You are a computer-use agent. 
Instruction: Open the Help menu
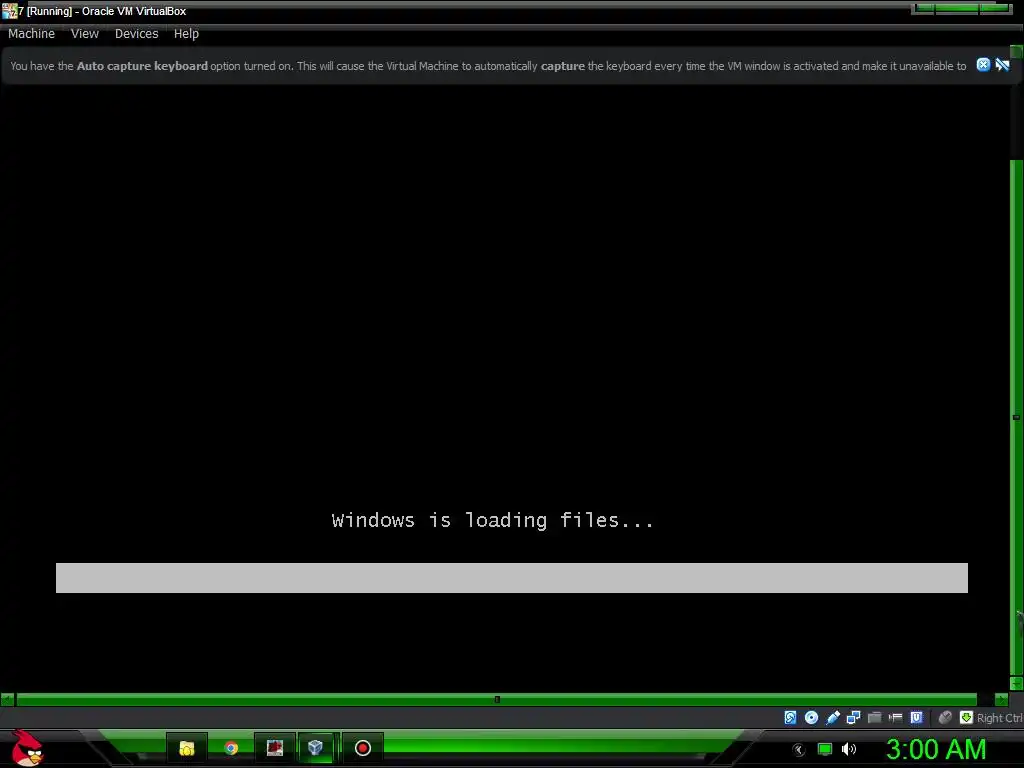point(186,34)
